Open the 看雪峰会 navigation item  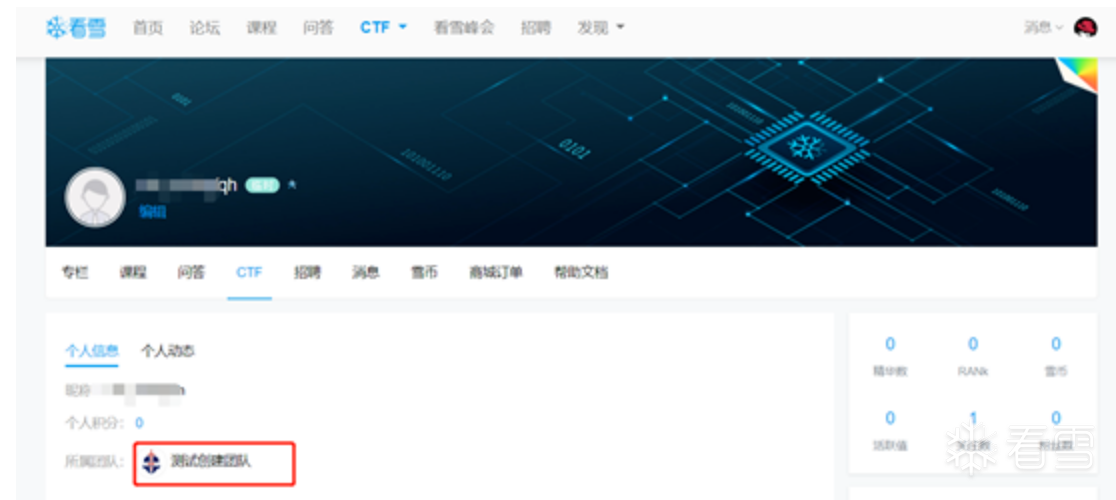(464, 28)
